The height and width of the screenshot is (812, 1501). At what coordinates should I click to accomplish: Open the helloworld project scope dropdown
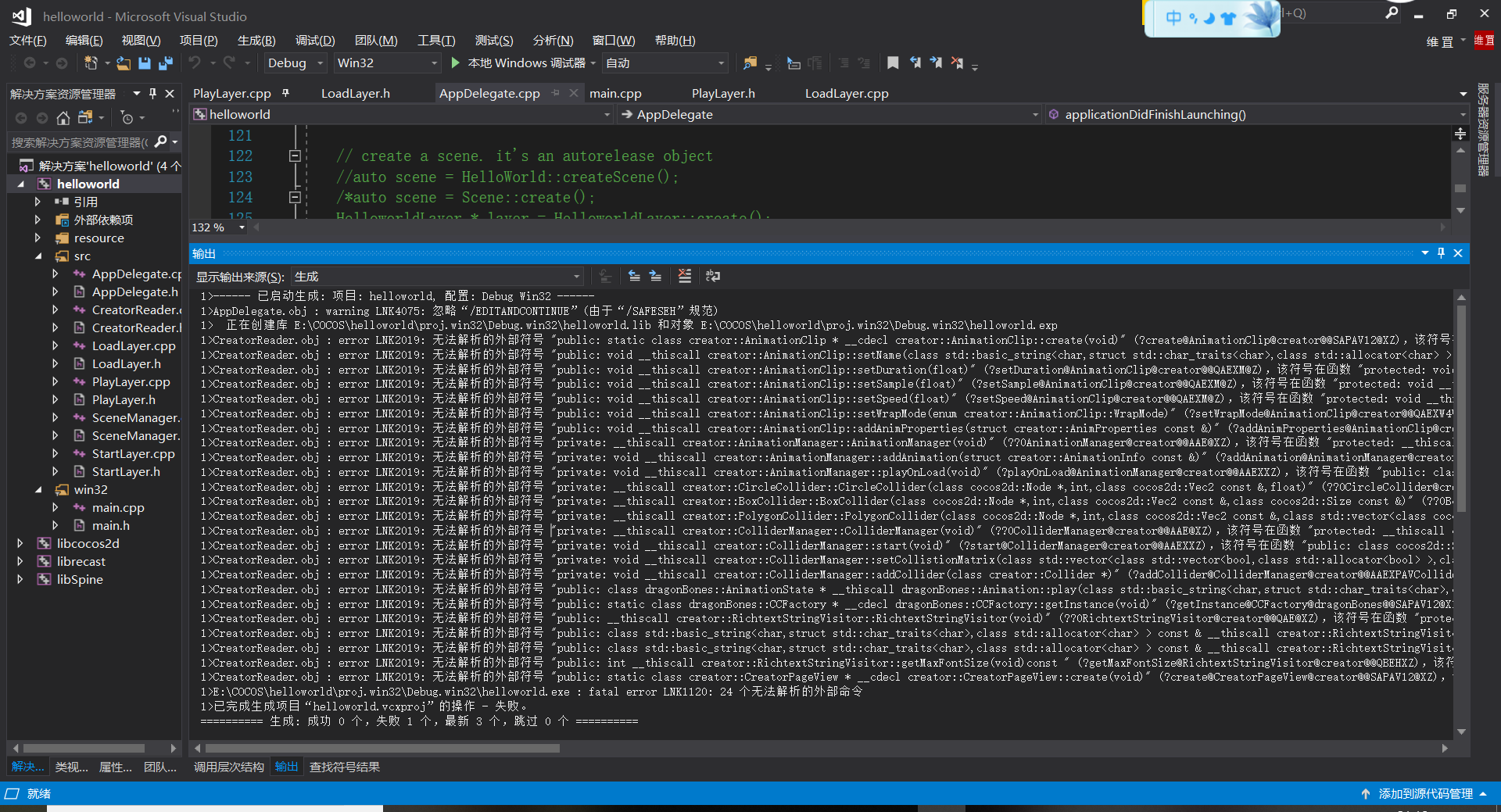coord(403,114)
